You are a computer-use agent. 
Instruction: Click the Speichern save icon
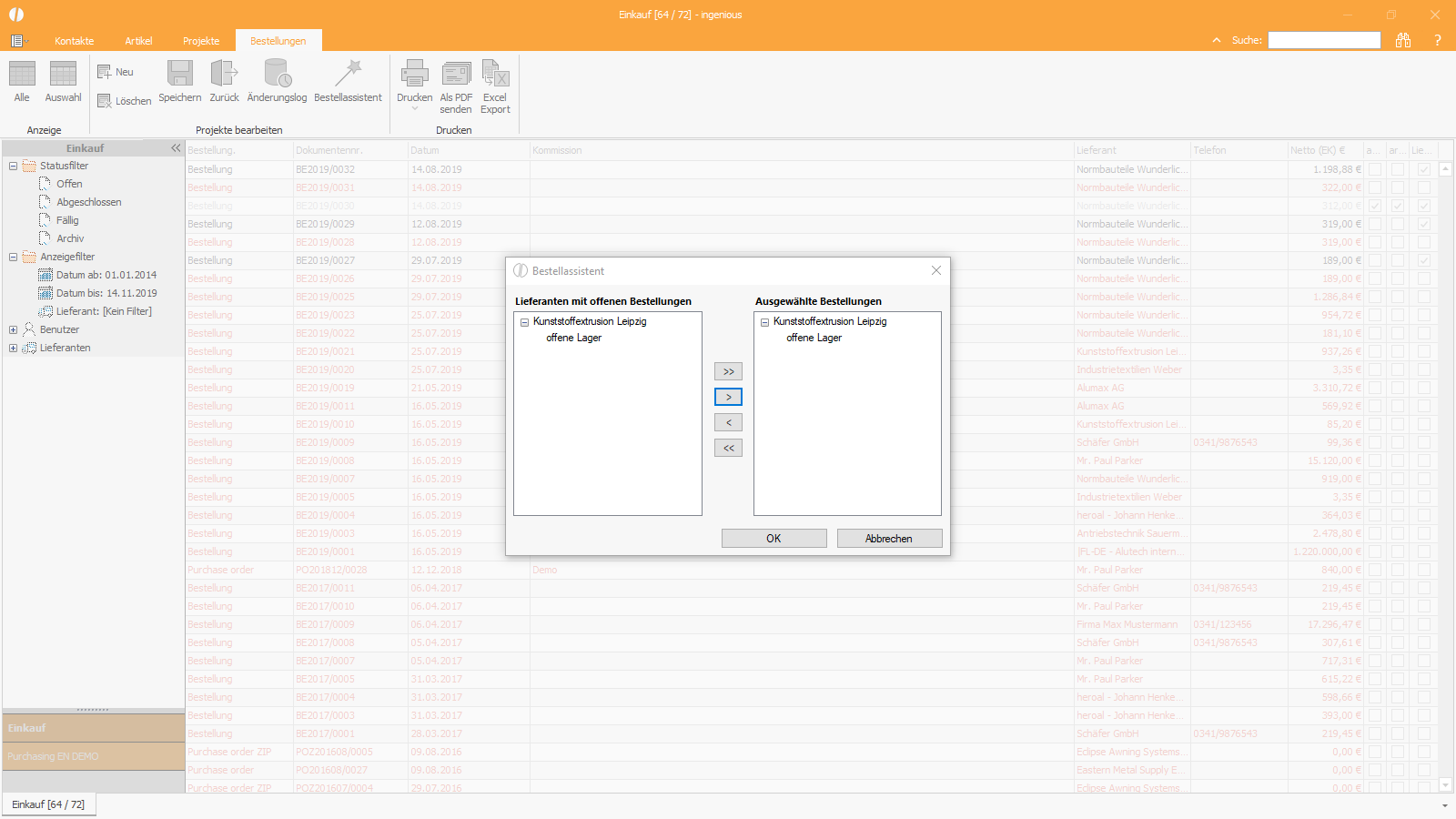pos(180,75)
